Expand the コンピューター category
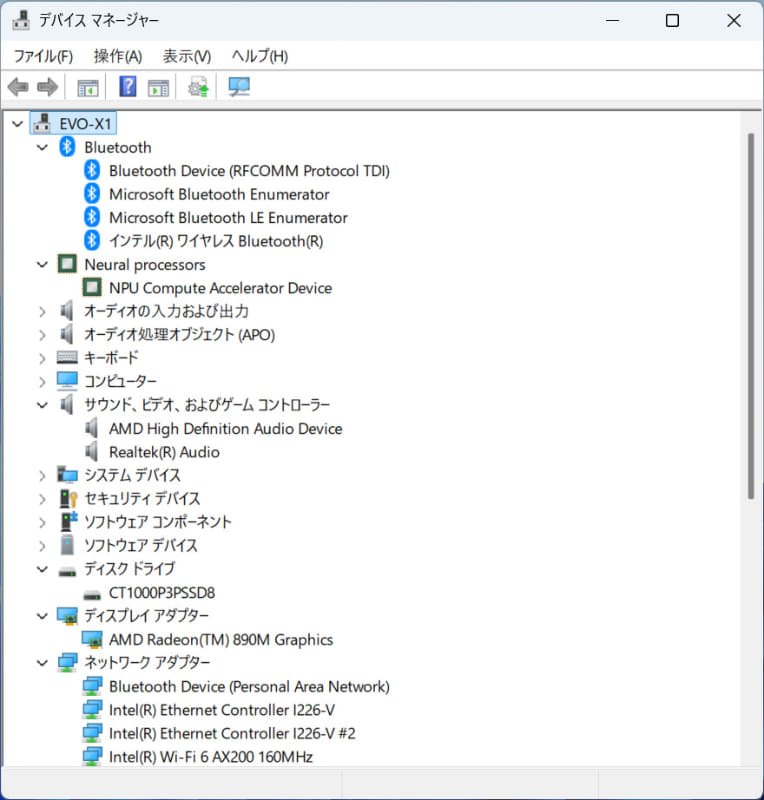 tap(42, 382)
